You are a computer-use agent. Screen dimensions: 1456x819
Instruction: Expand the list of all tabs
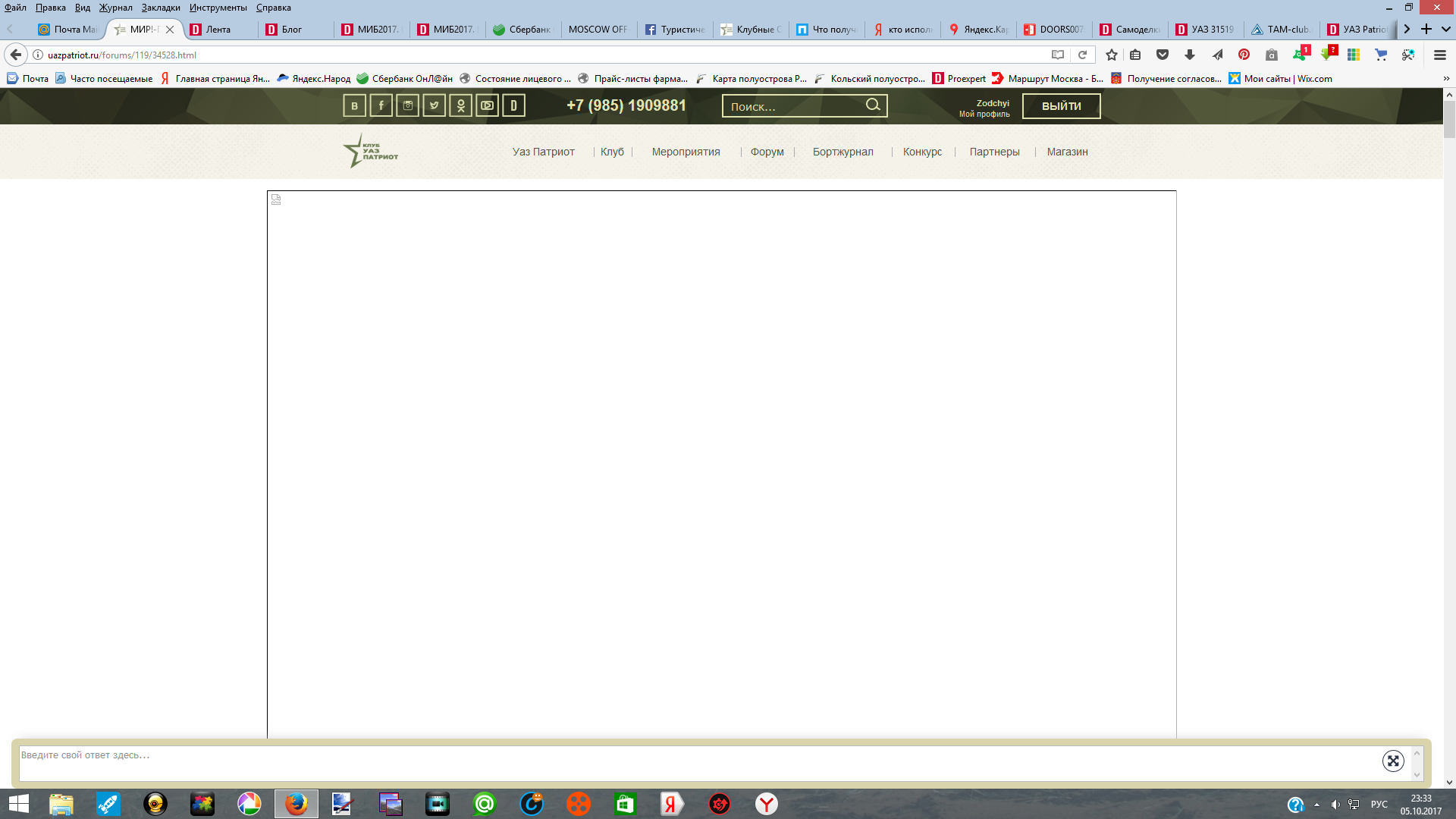pyautogui.click(x=1446, y=29)
